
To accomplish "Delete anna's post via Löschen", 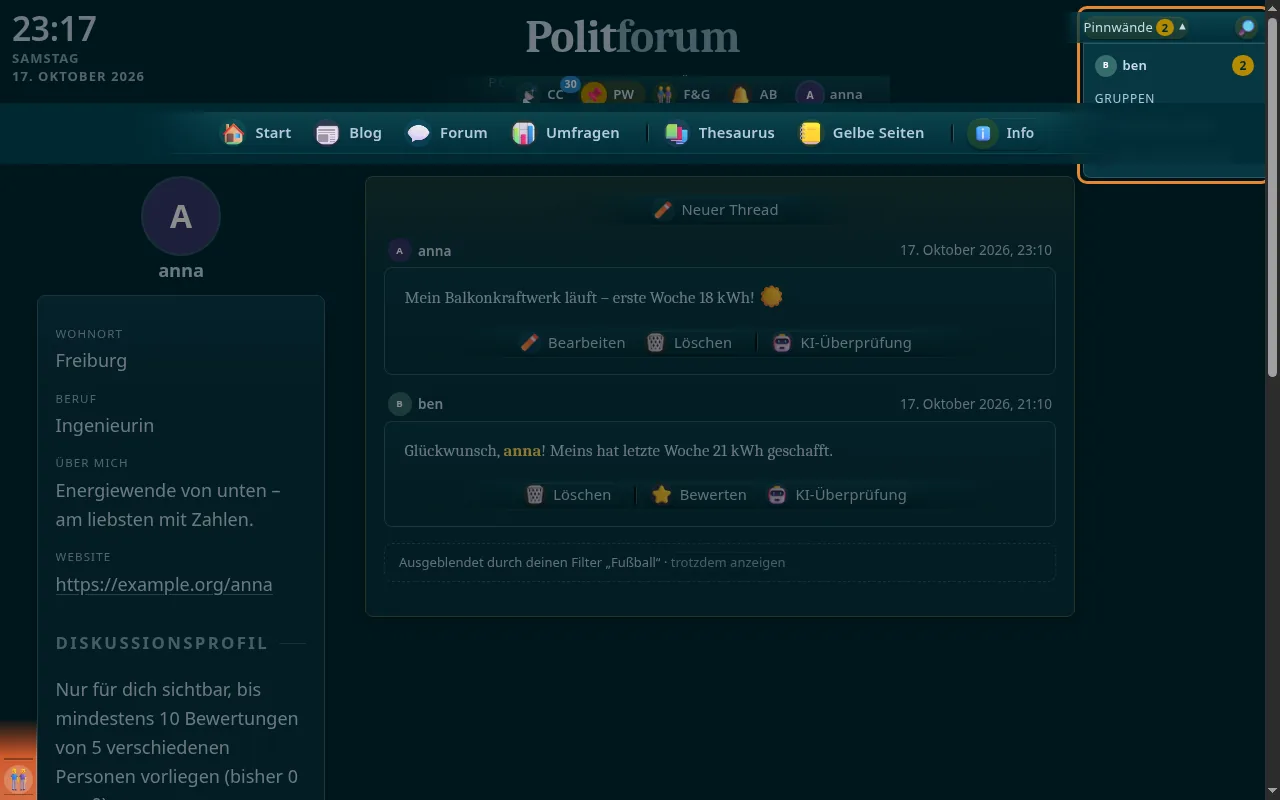I will pyautogui.click(x=689, y=343).
